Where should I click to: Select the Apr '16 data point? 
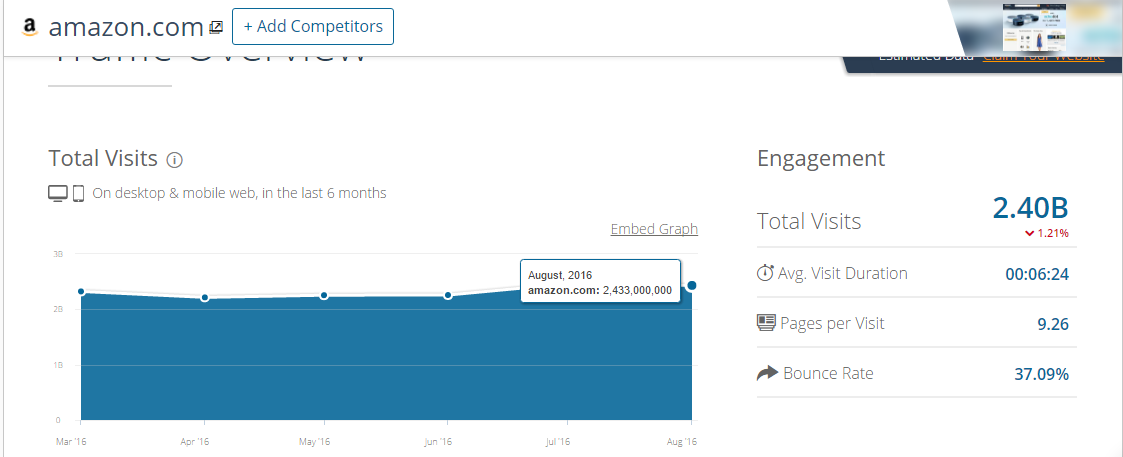tap(205, 297)
